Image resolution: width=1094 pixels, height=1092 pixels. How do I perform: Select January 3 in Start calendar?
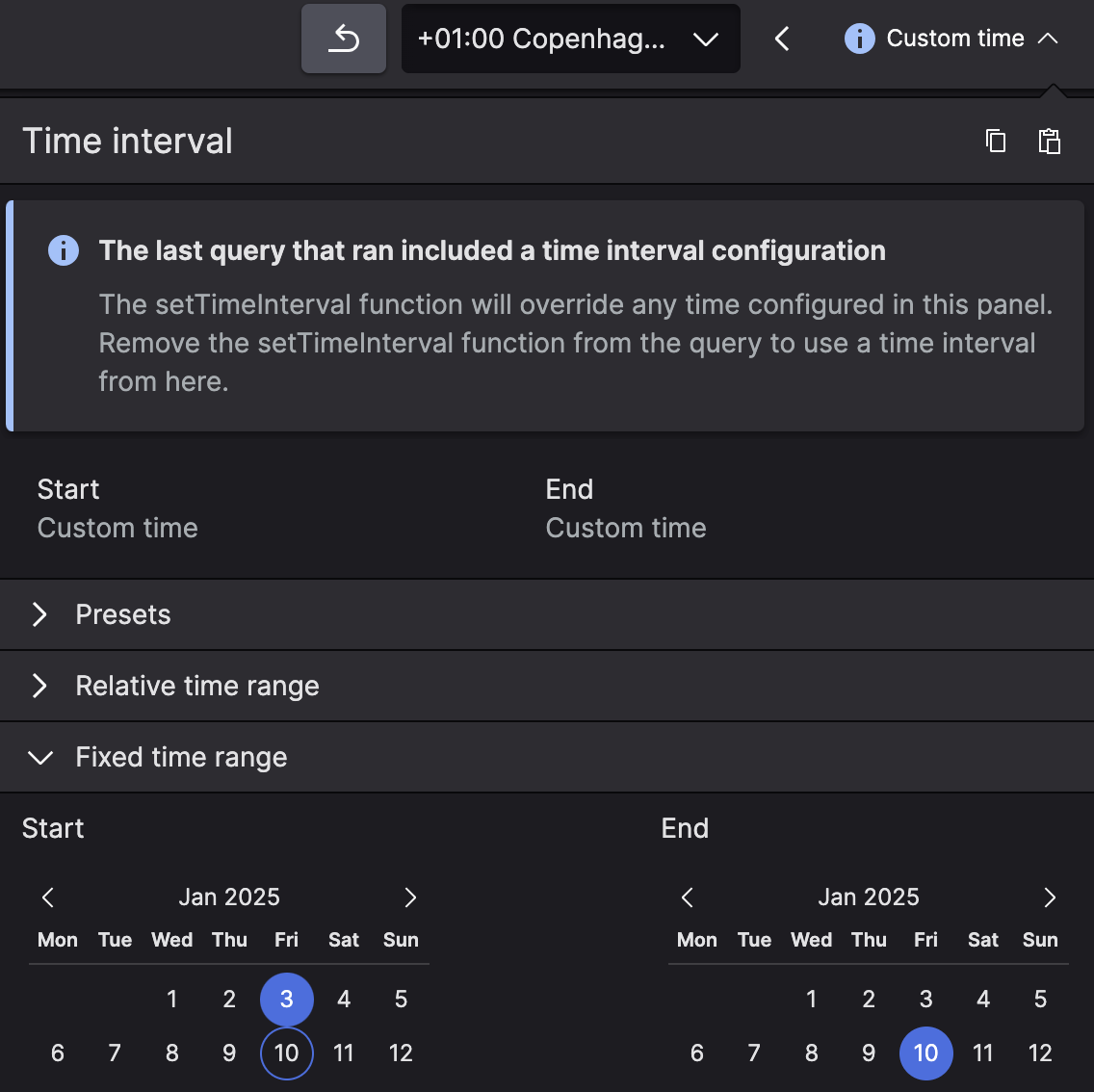287,1000
